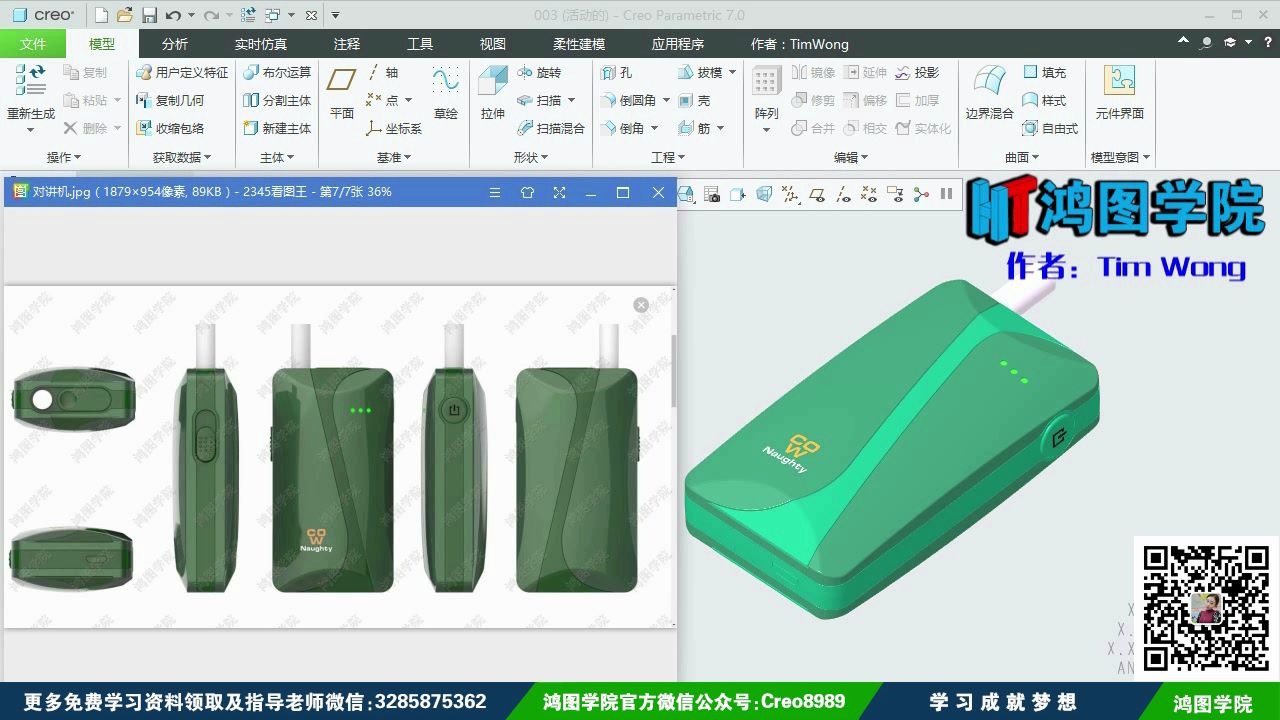The width and height of the screenshot is (1280, 720).
Task: Expand the 主体 (Body) group dropdown
Action: [277, 157]
